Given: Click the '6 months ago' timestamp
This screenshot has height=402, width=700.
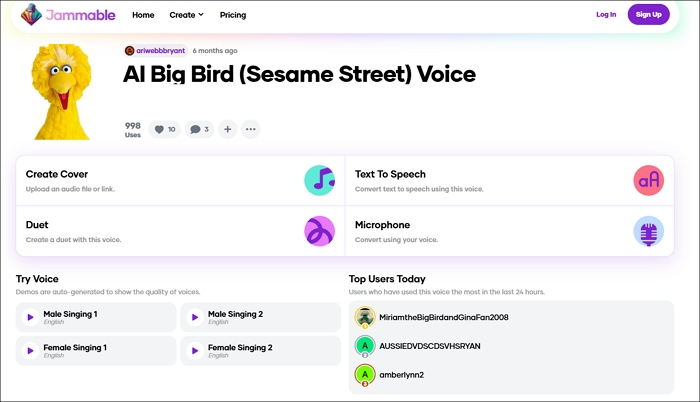Looking at the screenshot, I should (215, 50).
